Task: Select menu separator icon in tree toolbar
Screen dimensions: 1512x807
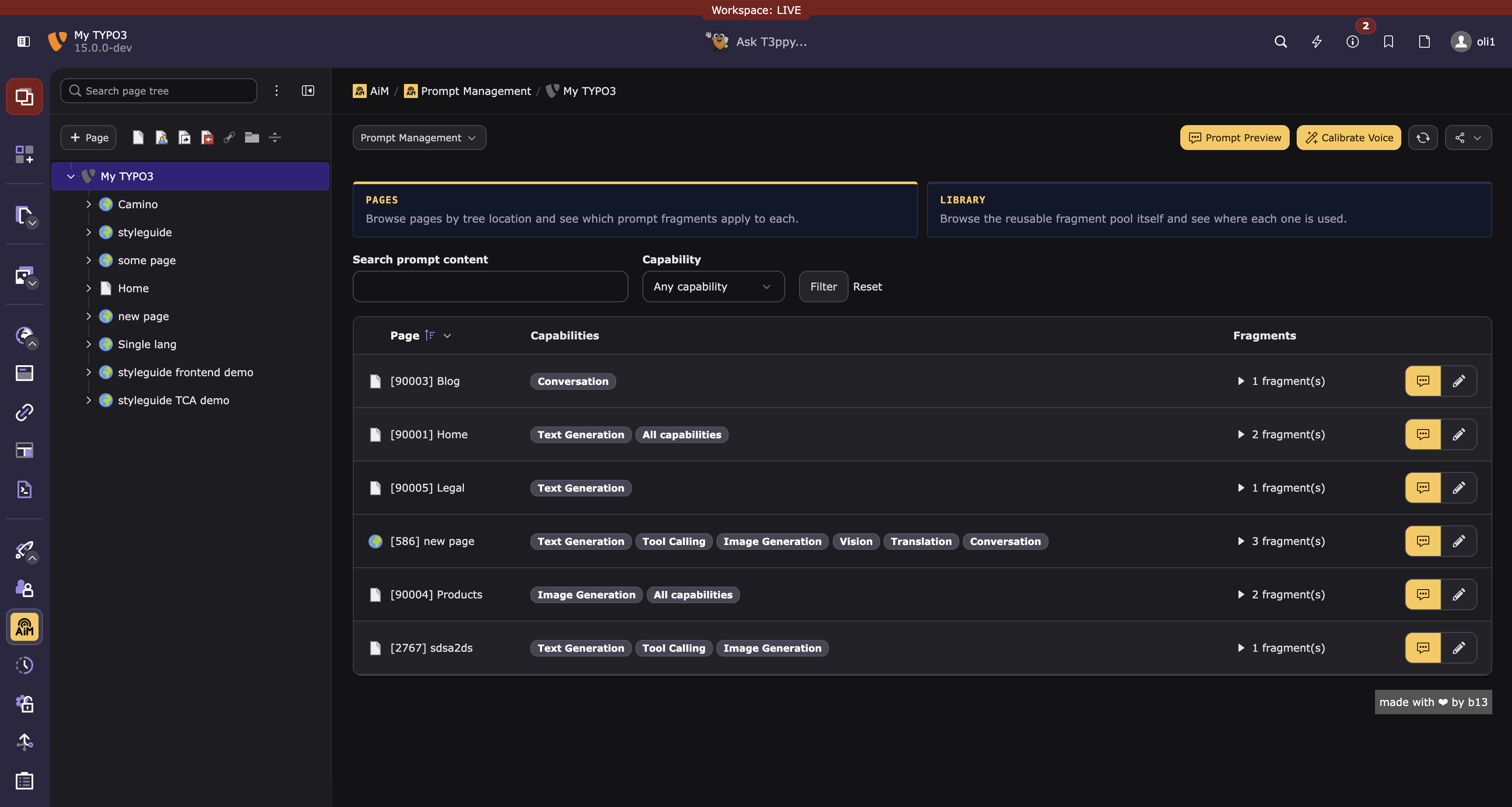Action: (x=275, y=138)
